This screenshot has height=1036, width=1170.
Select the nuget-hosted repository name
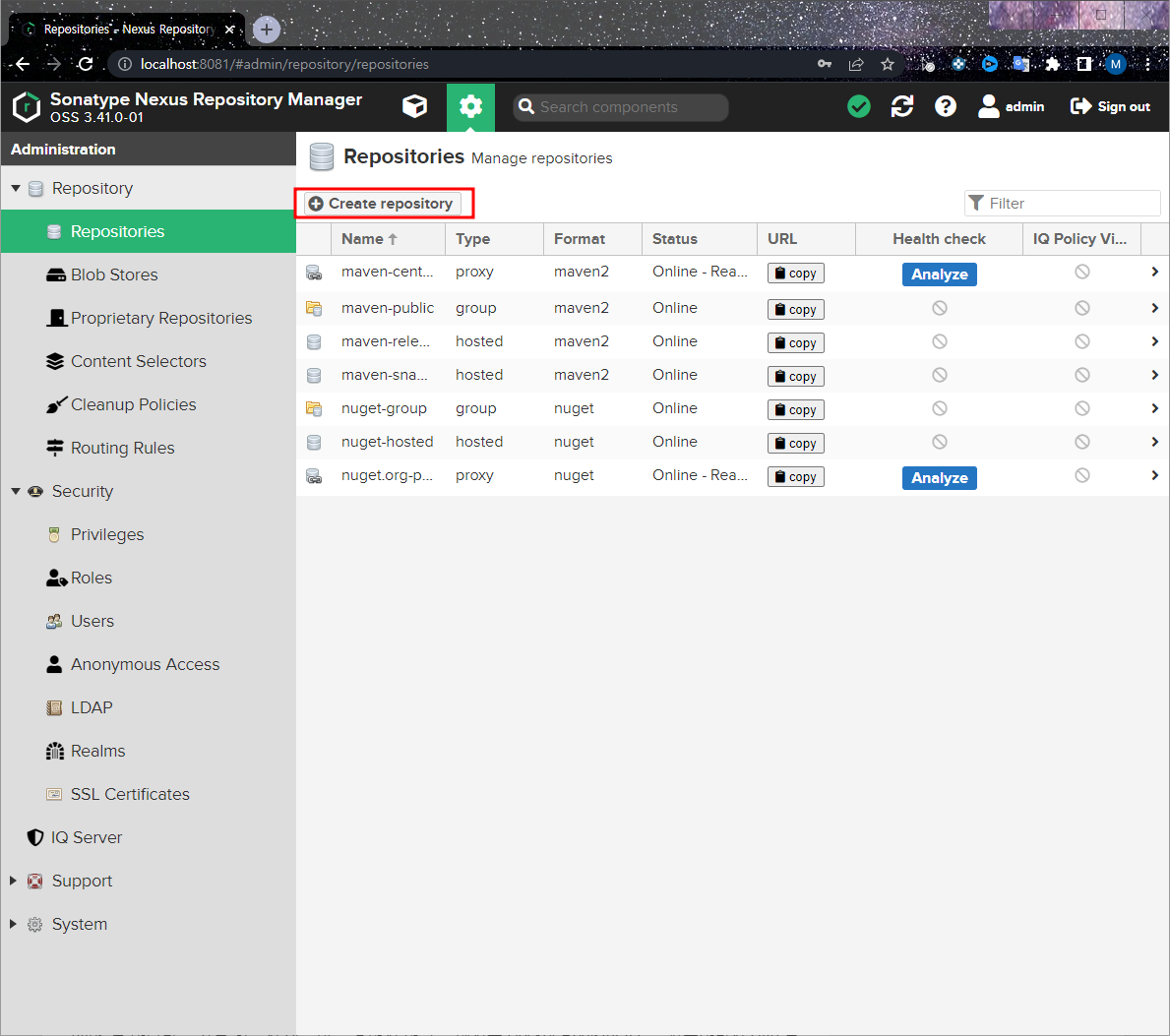point(388,442)
